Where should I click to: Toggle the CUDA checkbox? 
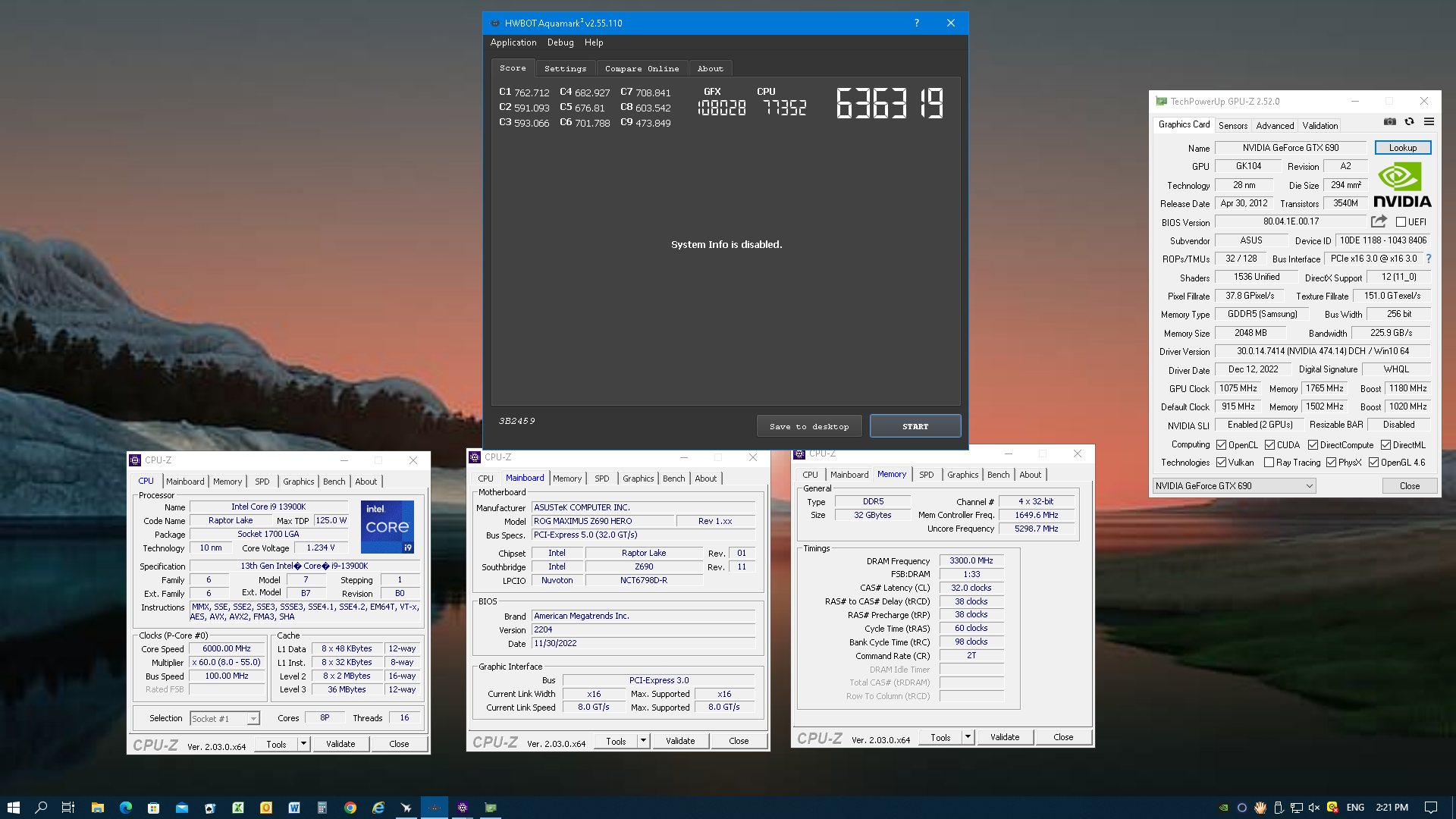(x=1269, y=445)
